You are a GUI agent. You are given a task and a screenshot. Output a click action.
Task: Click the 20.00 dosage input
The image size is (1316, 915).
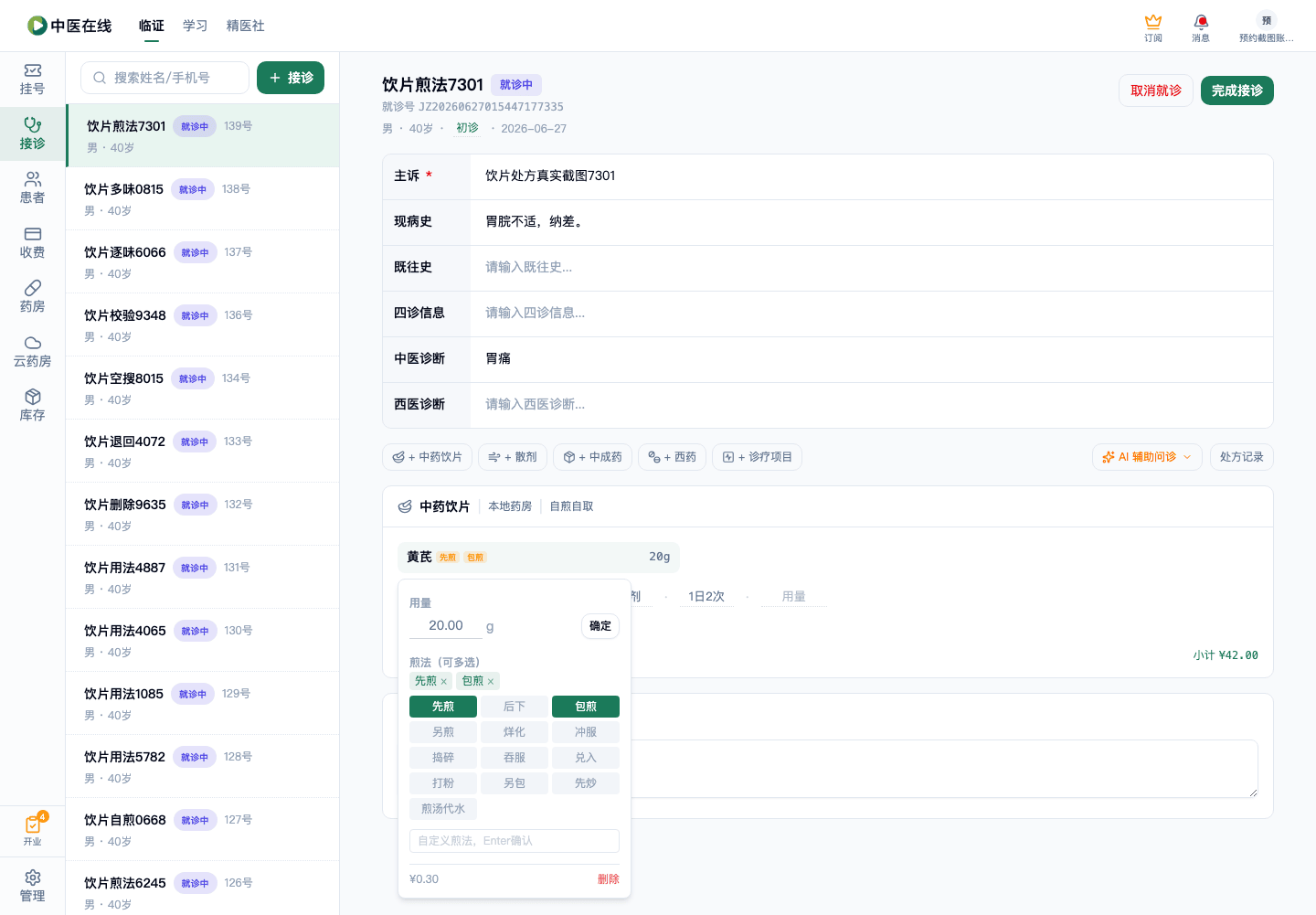coord(446,626)
